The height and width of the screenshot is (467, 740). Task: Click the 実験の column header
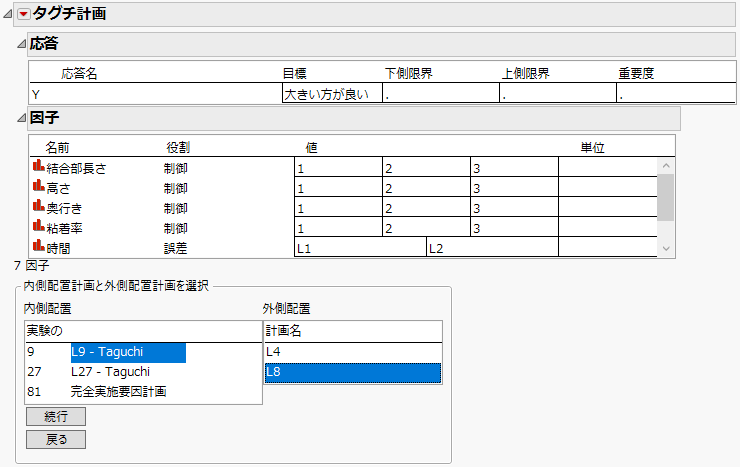pos(44,331)
